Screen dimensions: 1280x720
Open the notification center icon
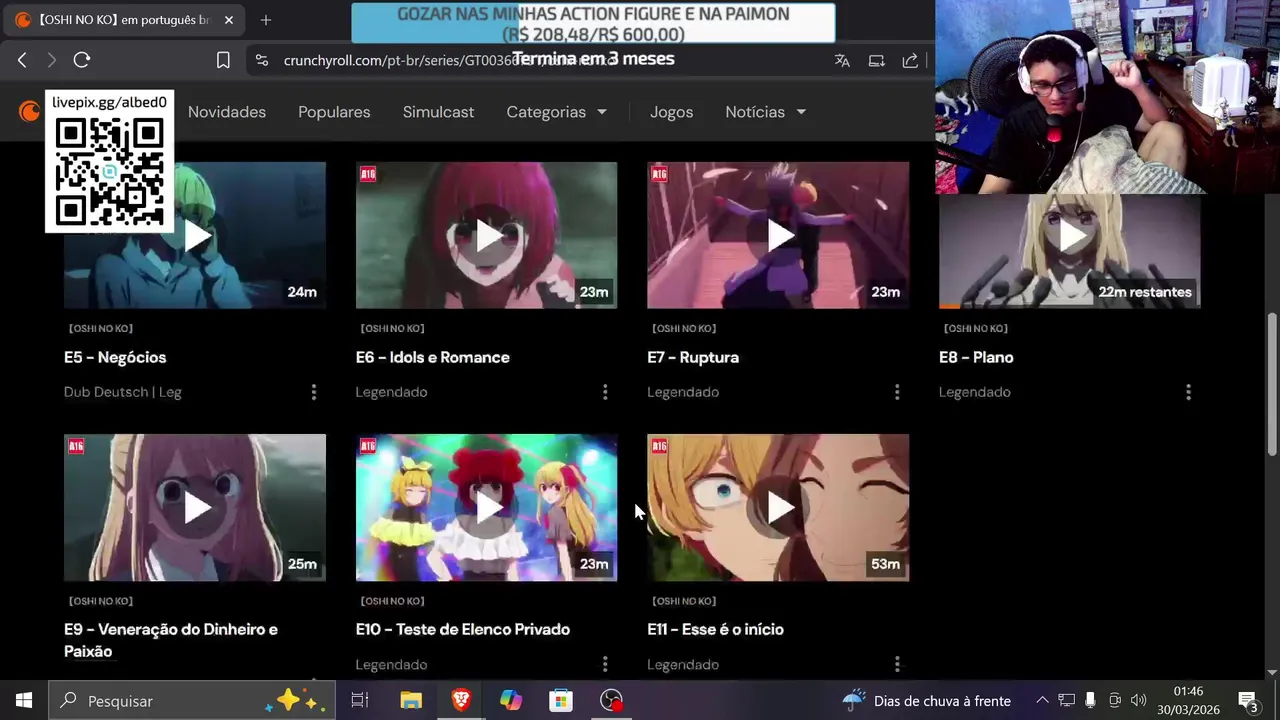tap(1247, 700)
